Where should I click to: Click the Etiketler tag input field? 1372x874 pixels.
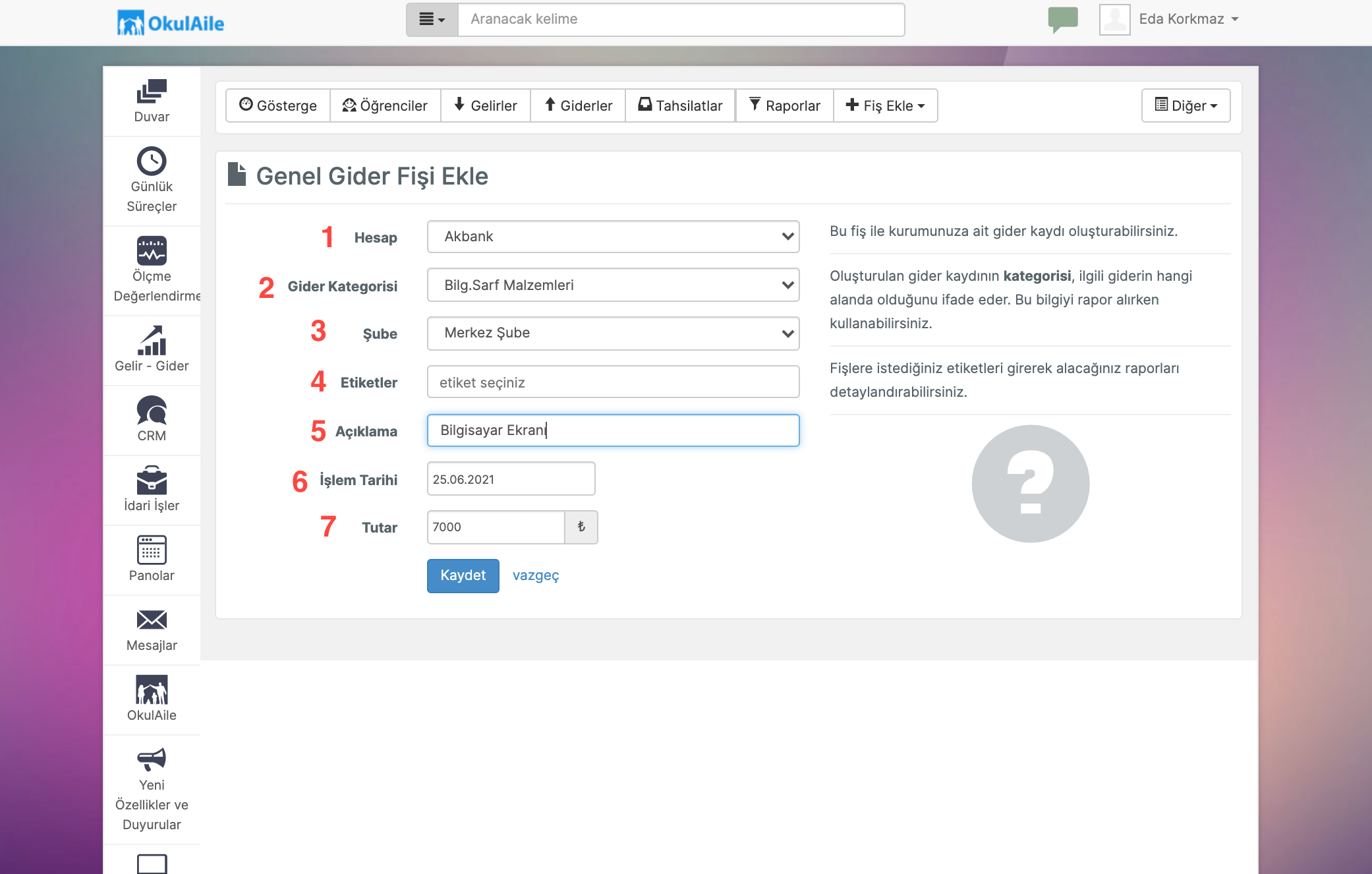click(613, 382)
